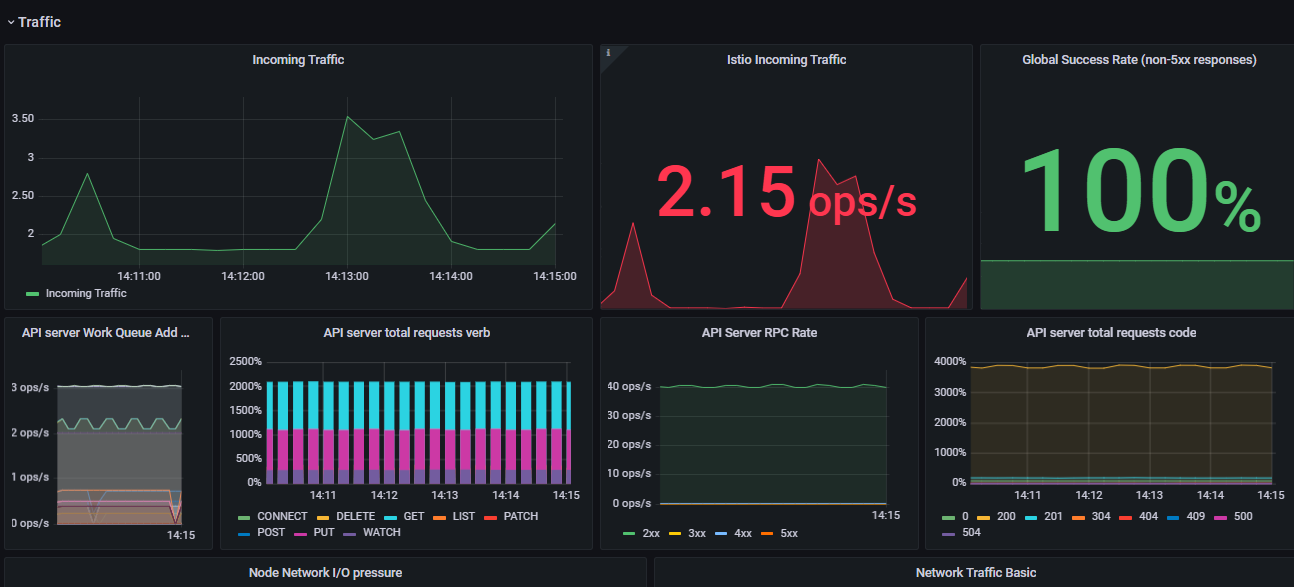1294x587 pixels.
Task: Click the 3.50 y-axis label
Action: (23, 119)
